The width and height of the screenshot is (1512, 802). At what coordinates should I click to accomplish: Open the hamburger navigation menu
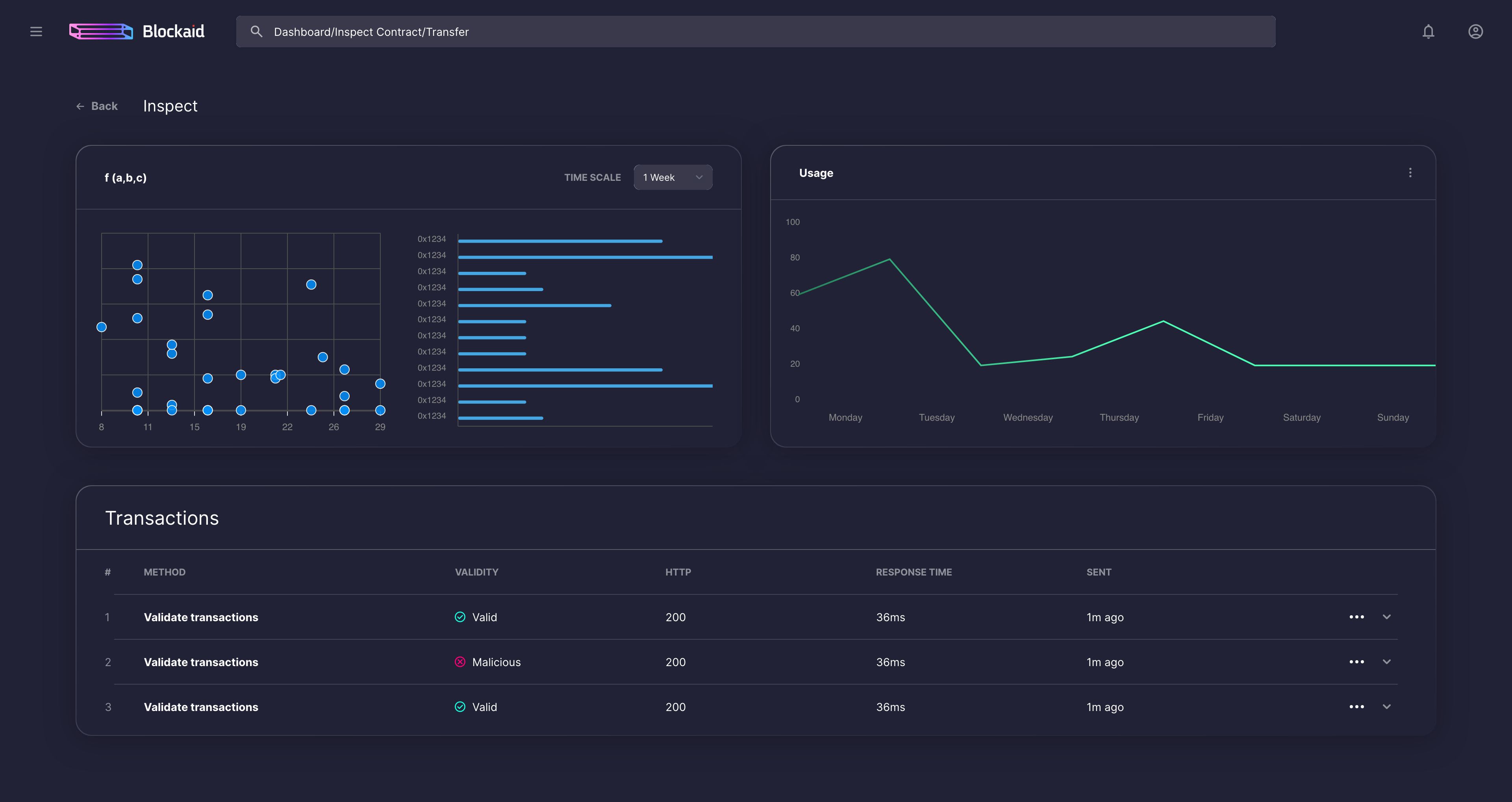[36, 32]
